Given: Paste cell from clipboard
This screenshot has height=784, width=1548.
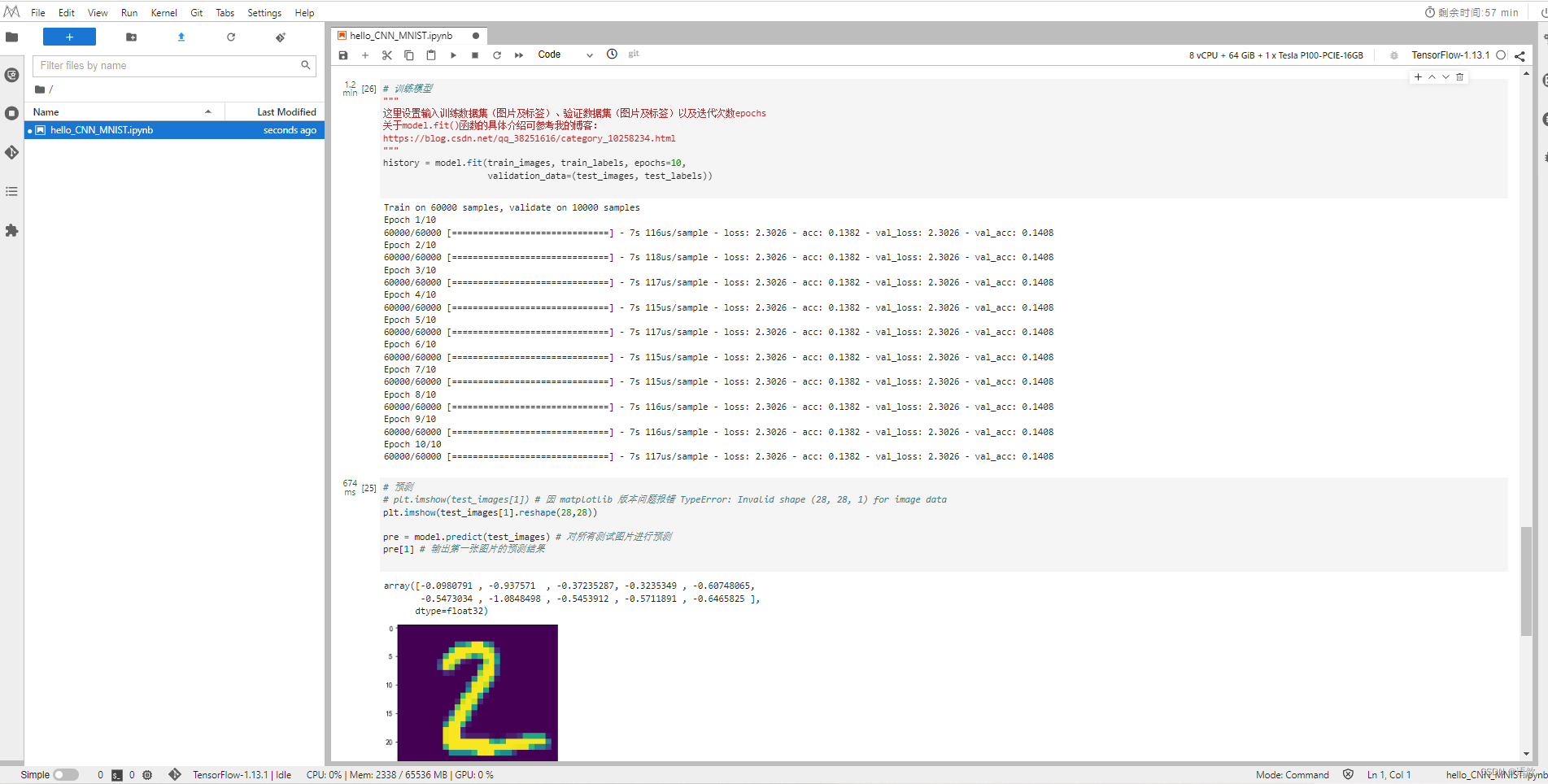Looking at the screenshot, I should pyautogui.click(x=431, y=55).
